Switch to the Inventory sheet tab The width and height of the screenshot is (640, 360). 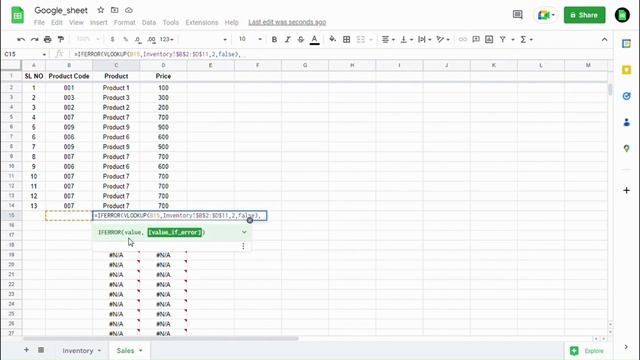78,351
